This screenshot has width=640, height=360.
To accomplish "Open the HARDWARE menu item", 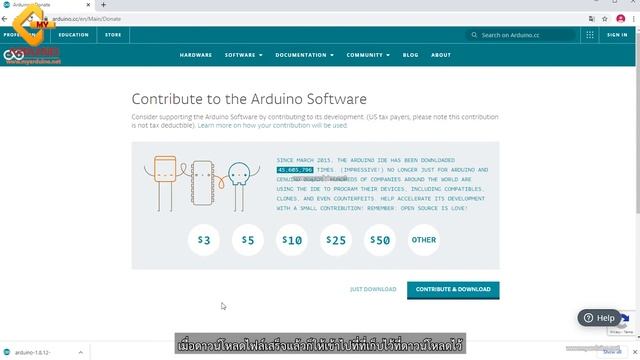I will [196, 55].
